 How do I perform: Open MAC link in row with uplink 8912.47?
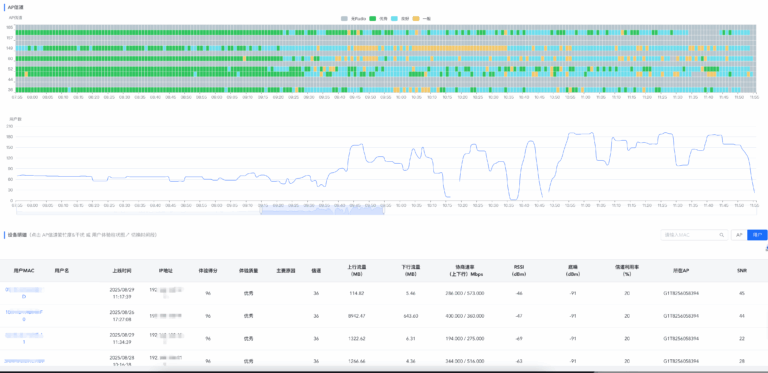point(24,315)
